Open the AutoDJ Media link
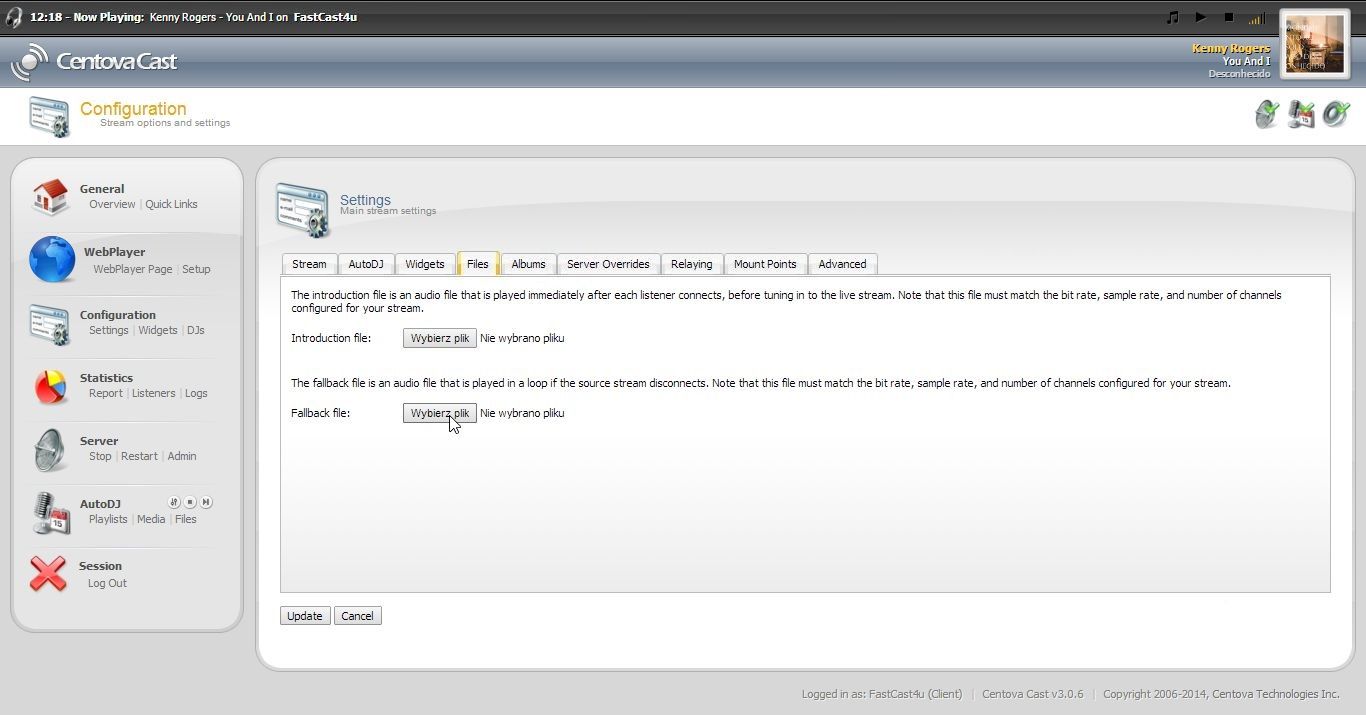Screen dimensions: 1366x715 [151, 519]
